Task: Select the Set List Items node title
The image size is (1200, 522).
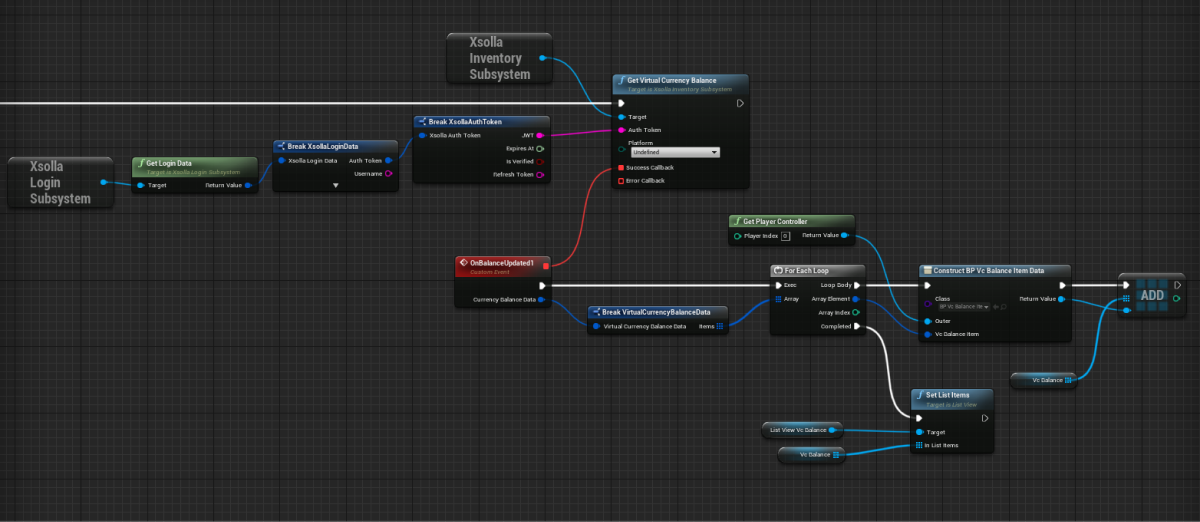Action: pyautogui.click(x=952, y=396)
